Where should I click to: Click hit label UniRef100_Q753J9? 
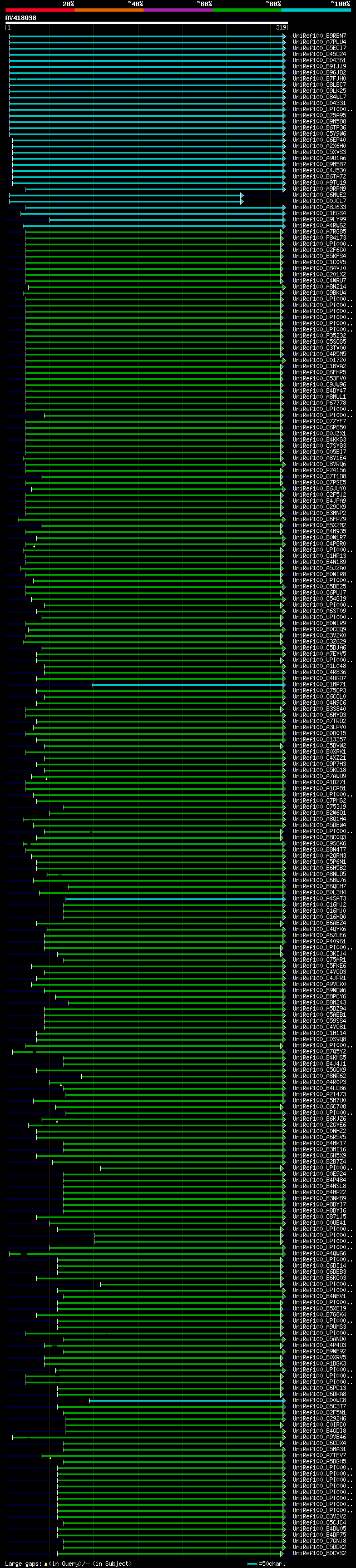(x=319, y=807)
